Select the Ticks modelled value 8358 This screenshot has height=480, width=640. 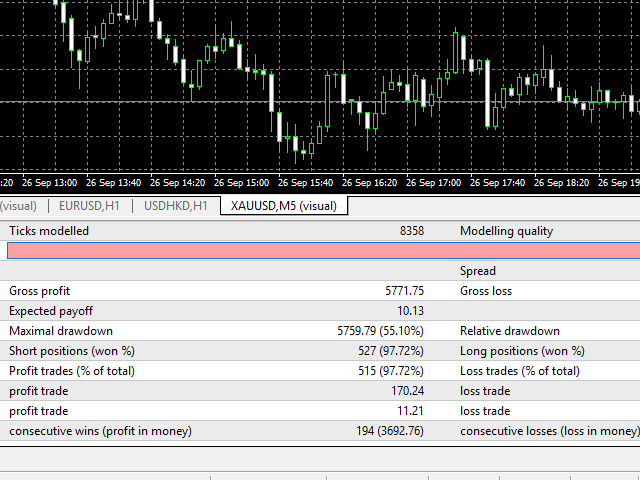click(x=412, y=231)
